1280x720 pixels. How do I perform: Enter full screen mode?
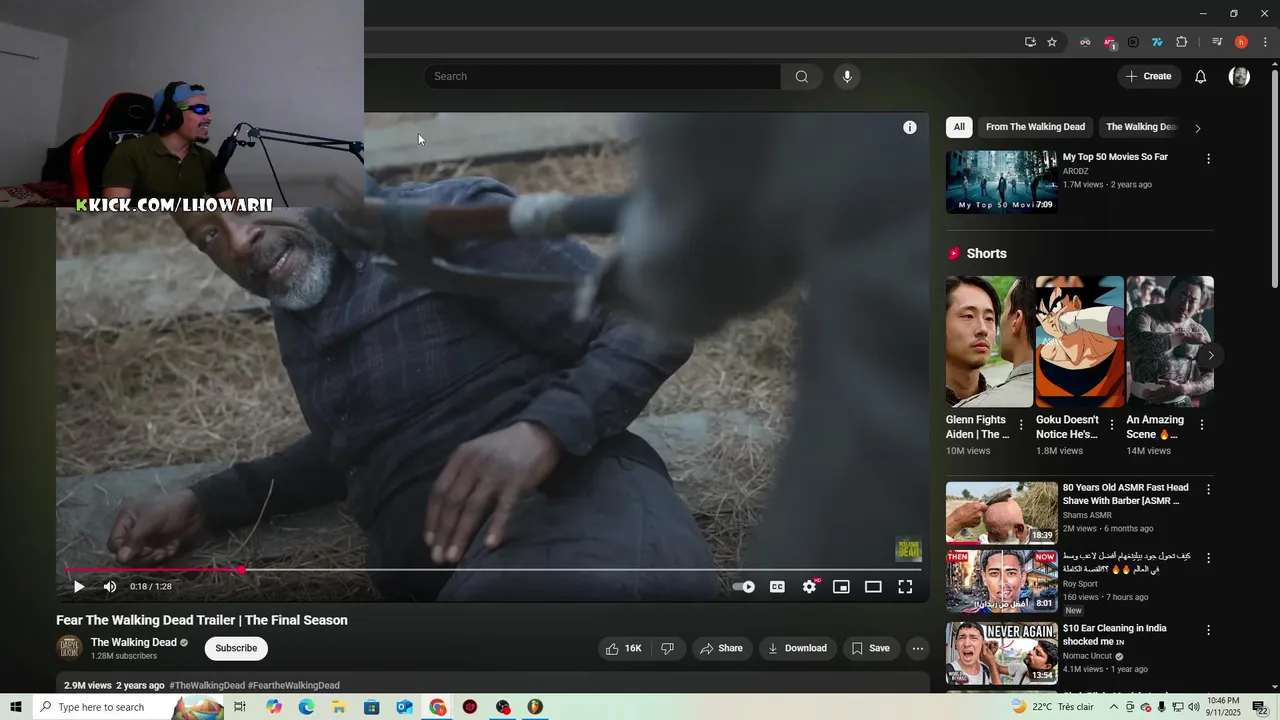(905, 587)
